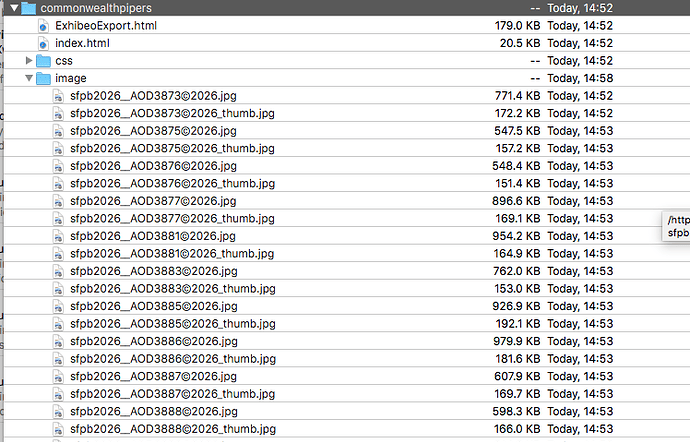Click icon of sfpb2026__AOD3888©2026_thumb.jpg

click(x=58, y=429)
